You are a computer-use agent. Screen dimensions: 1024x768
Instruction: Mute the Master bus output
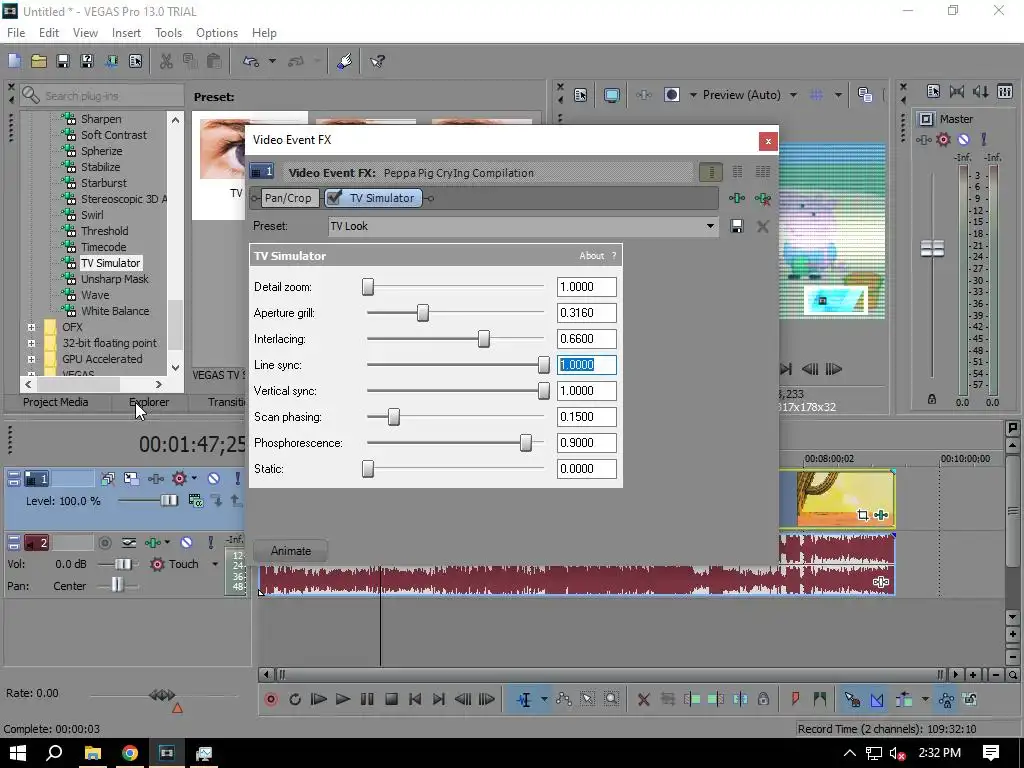[x=963, y=139]
